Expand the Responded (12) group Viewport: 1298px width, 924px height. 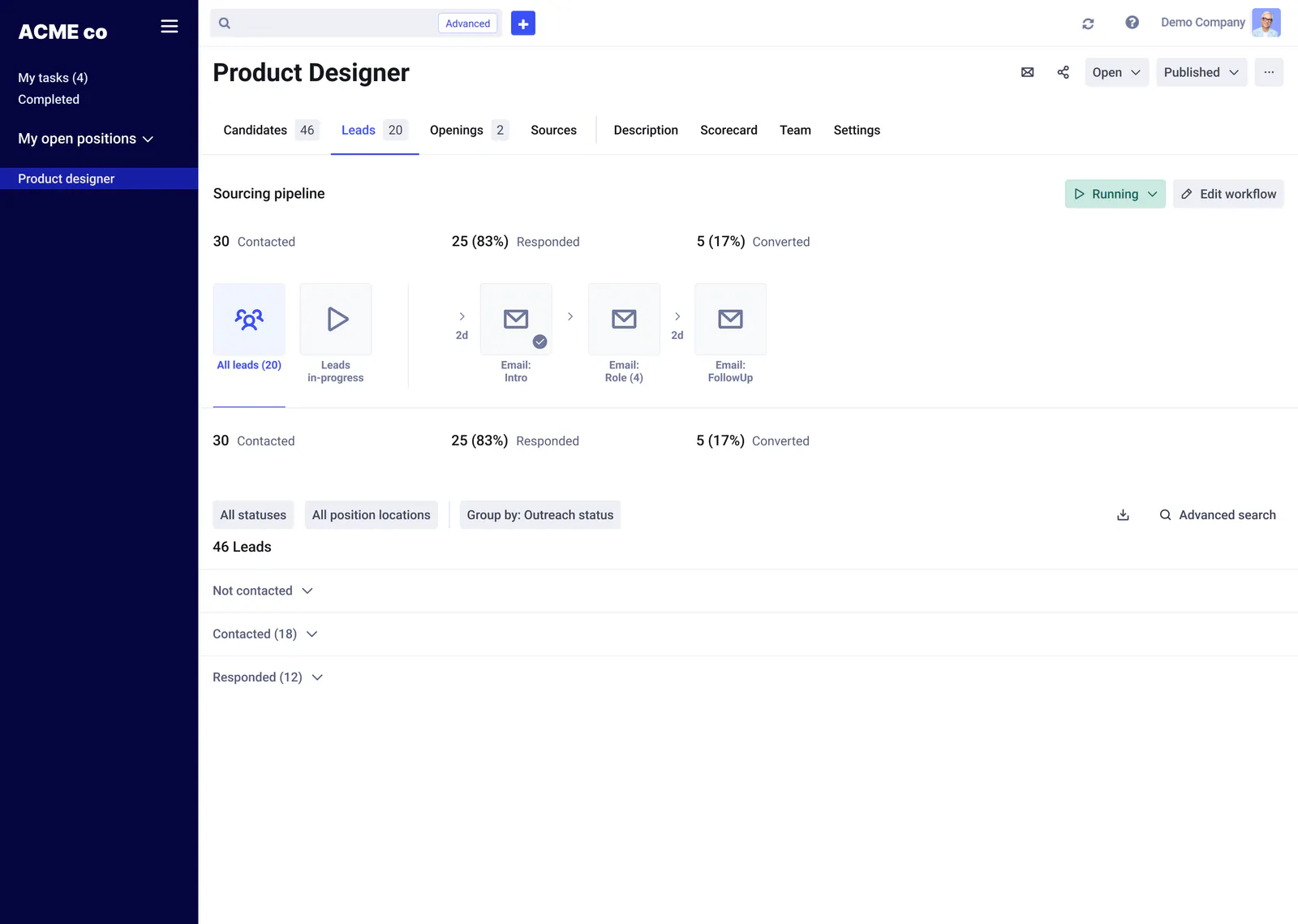pyautogui.click(x=268, y=677)
